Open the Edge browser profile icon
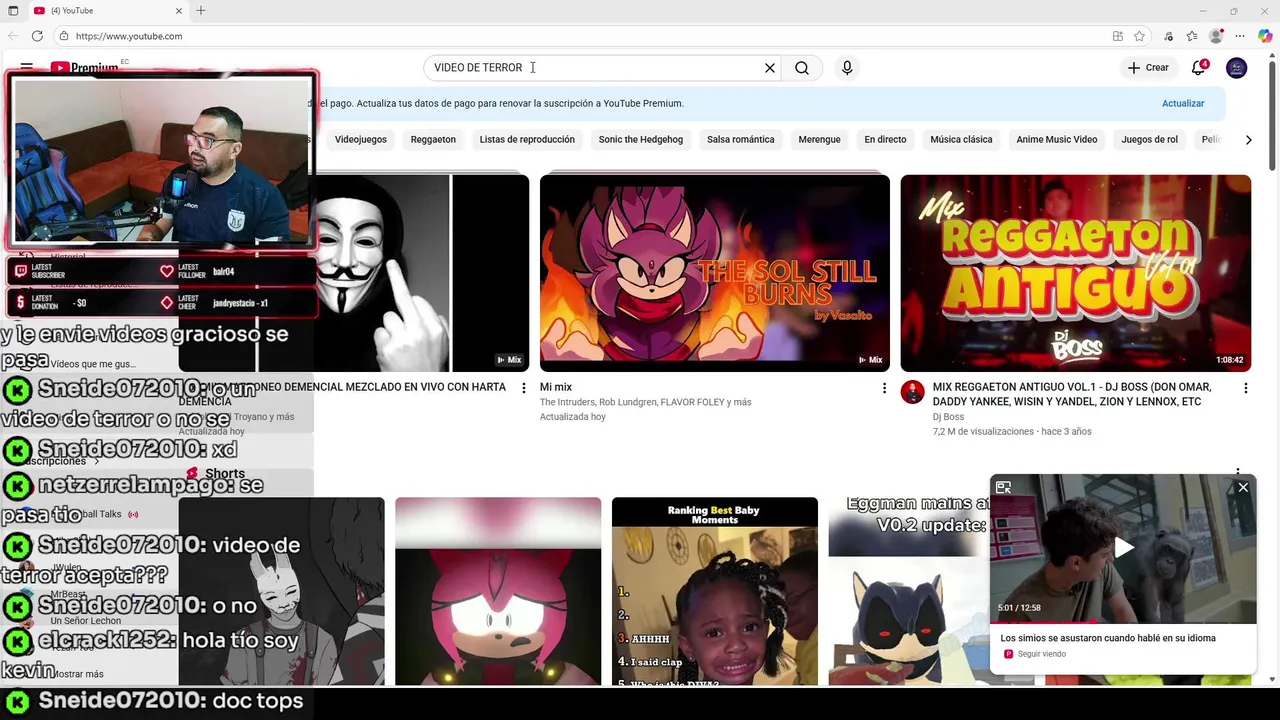Screen dimensions: 1280x720 tap(1216, 36)
